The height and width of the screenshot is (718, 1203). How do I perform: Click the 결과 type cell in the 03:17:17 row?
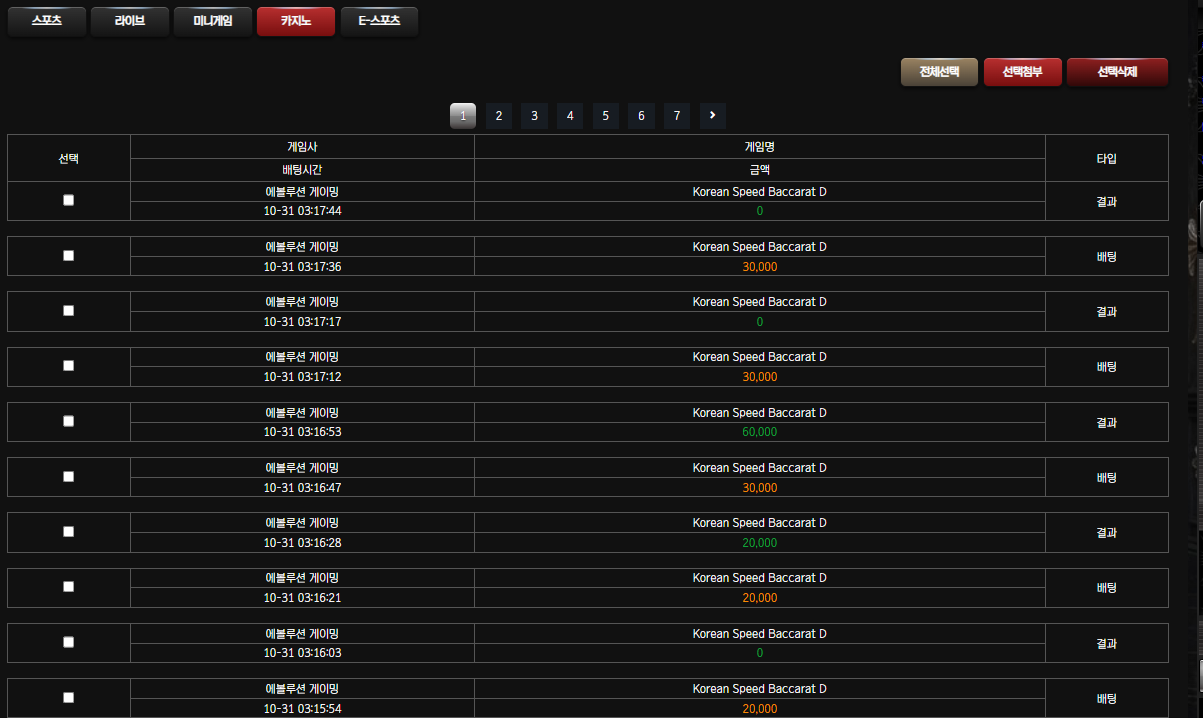1106,312
